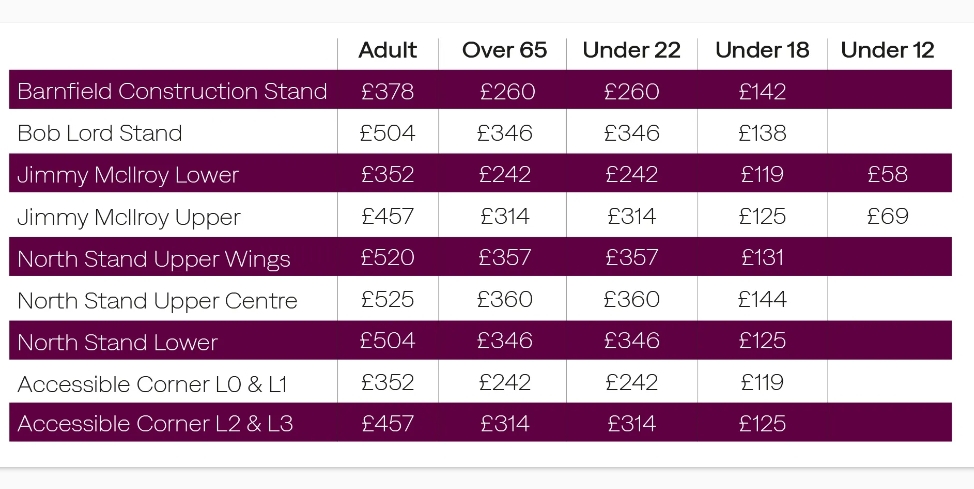Click the Bob Lord Stand row label
Viewport: 974px width, 489px height.
coord(100,134)
